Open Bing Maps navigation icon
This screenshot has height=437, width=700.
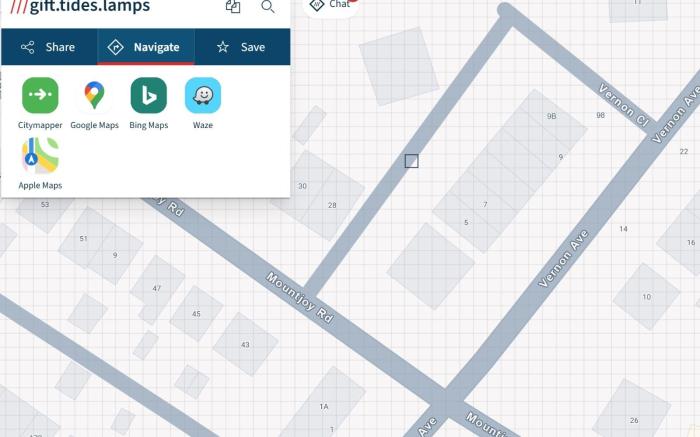[149, 95]
